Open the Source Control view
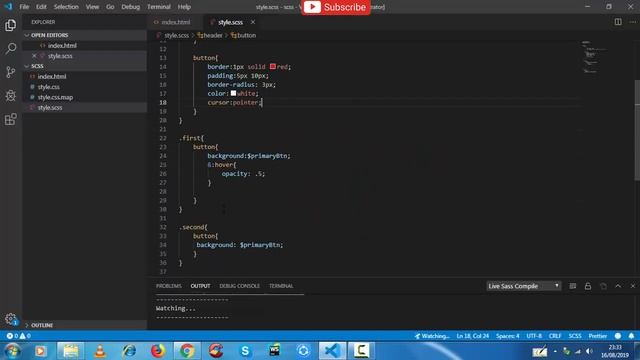Image resolution: width=640 pixels, height=360 pixels. 11,72
